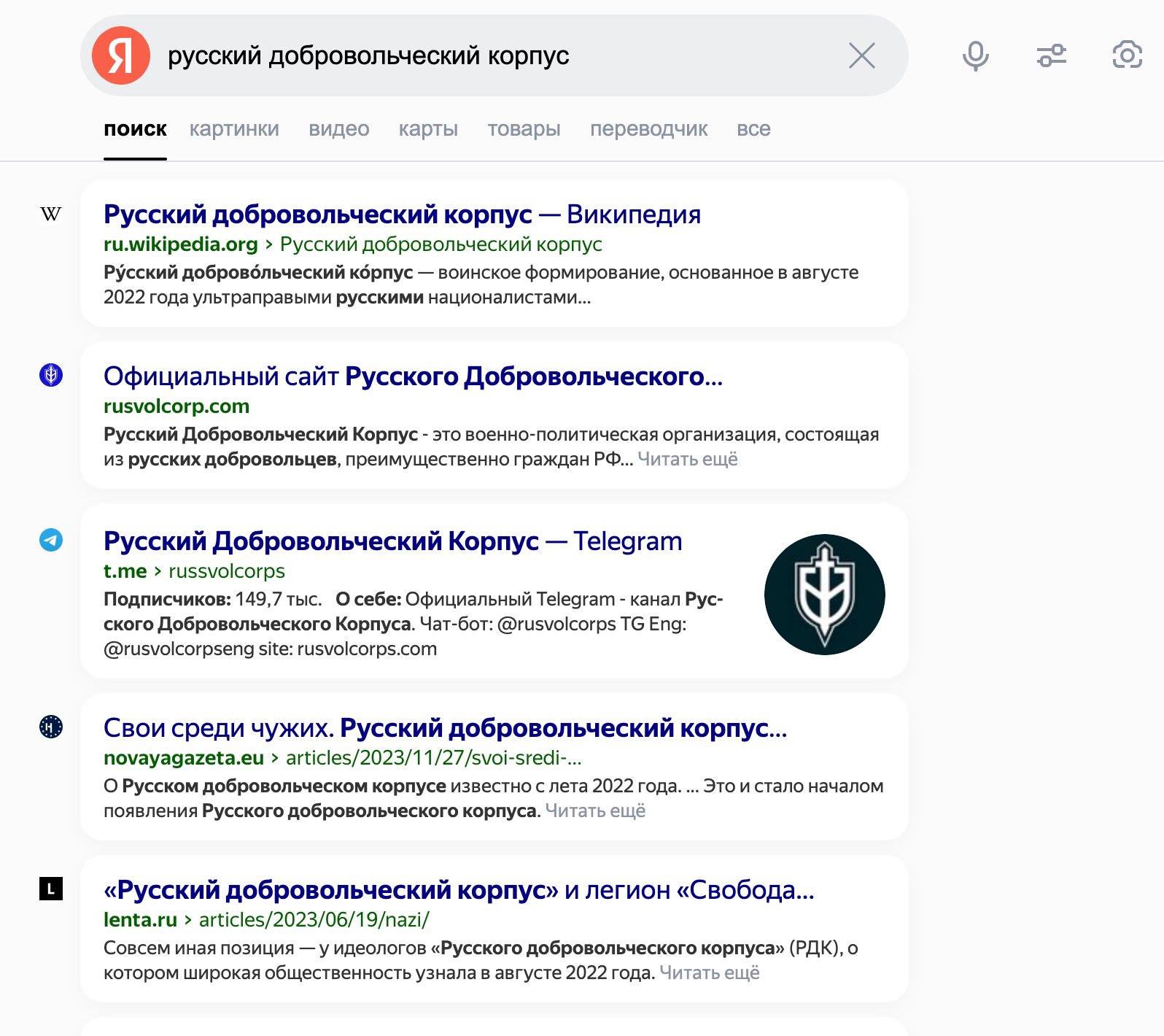Open the карты tab
1164x1036 pixels.
[x=428, y=129]
